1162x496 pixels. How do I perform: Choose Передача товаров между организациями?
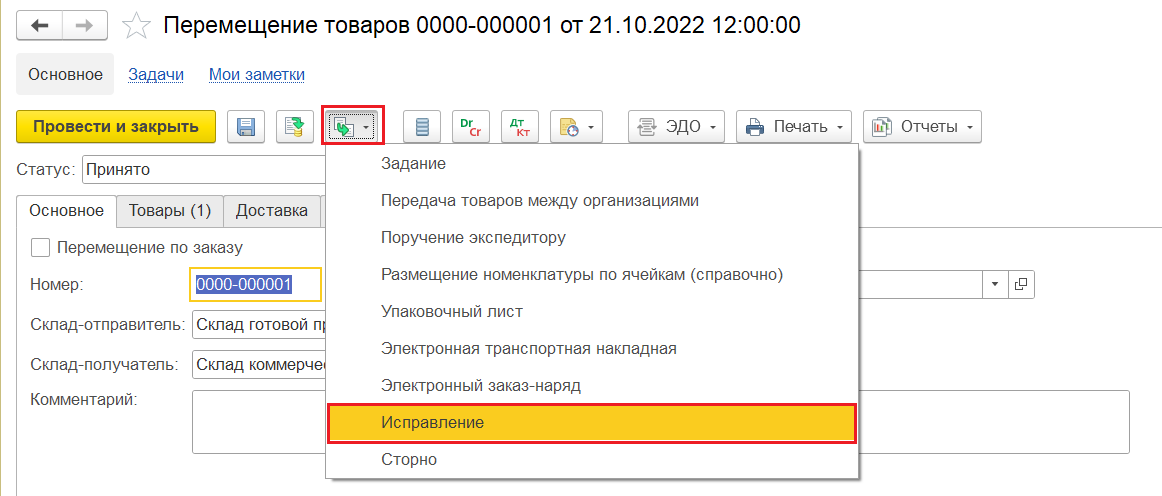[x=592, y=201]
